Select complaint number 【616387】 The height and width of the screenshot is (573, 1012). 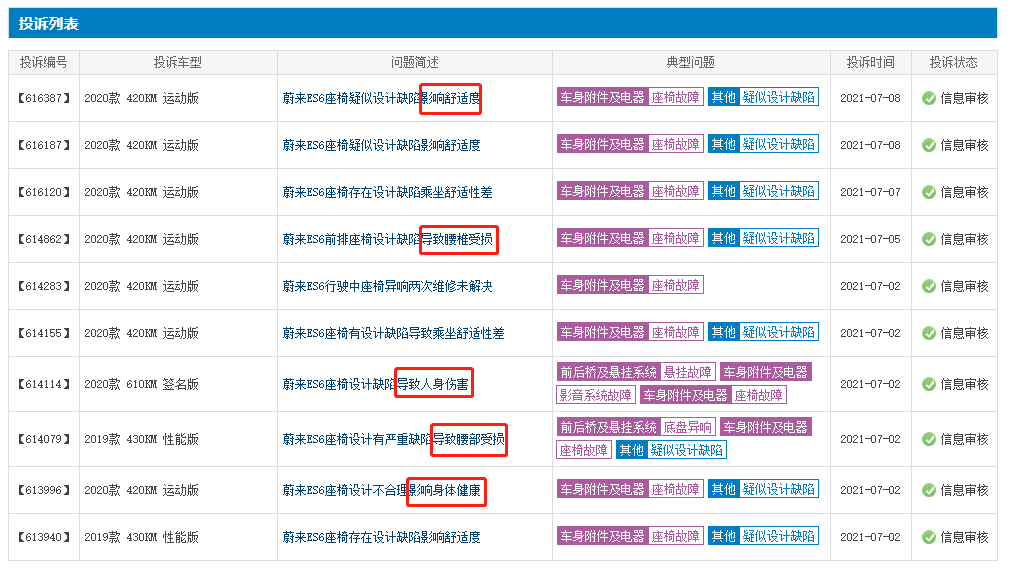tap(44, 98)
